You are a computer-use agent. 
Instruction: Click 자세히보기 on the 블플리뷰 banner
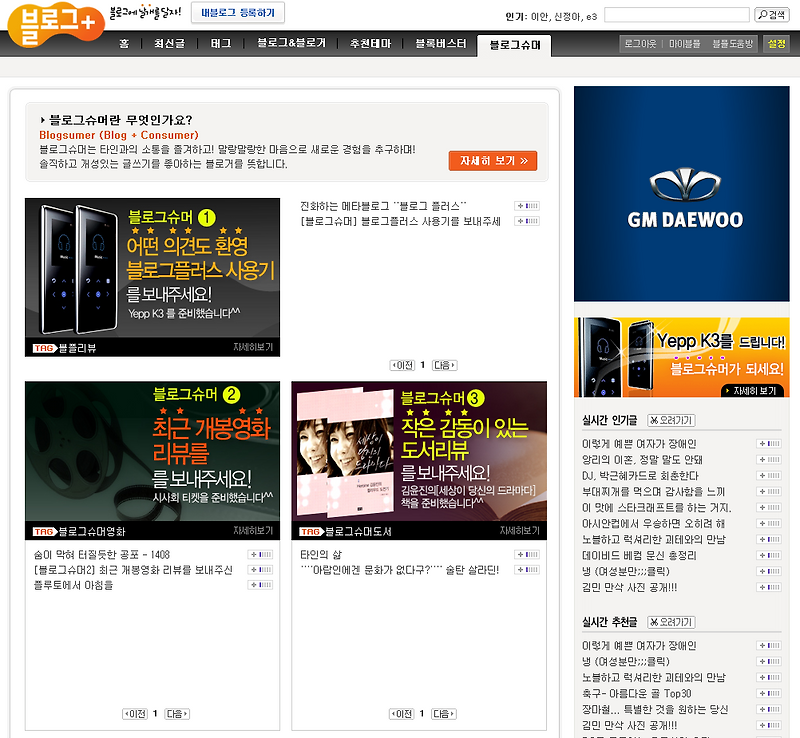pyautogui.click(x=253, y=347)
